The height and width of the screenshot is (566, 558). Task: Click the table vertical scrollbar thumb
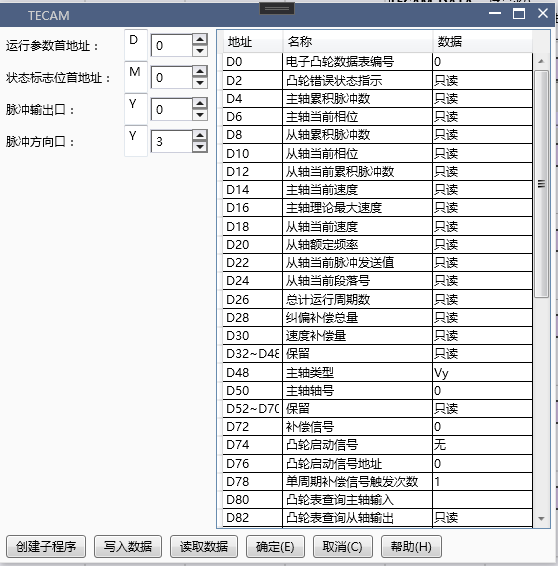pyautogui.click(x=541, y=184)
